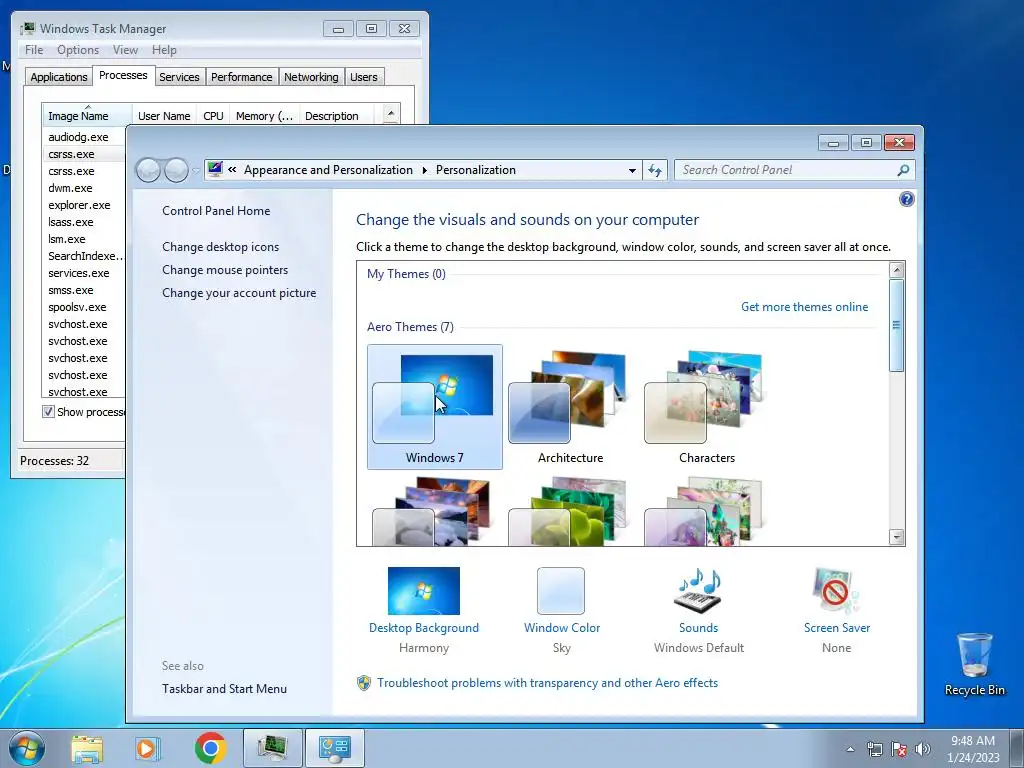Expand the breadcrumb chevrons before Appearance
Screen dimensions: 1024x768
pyautogui.click(x=232, y=170)
